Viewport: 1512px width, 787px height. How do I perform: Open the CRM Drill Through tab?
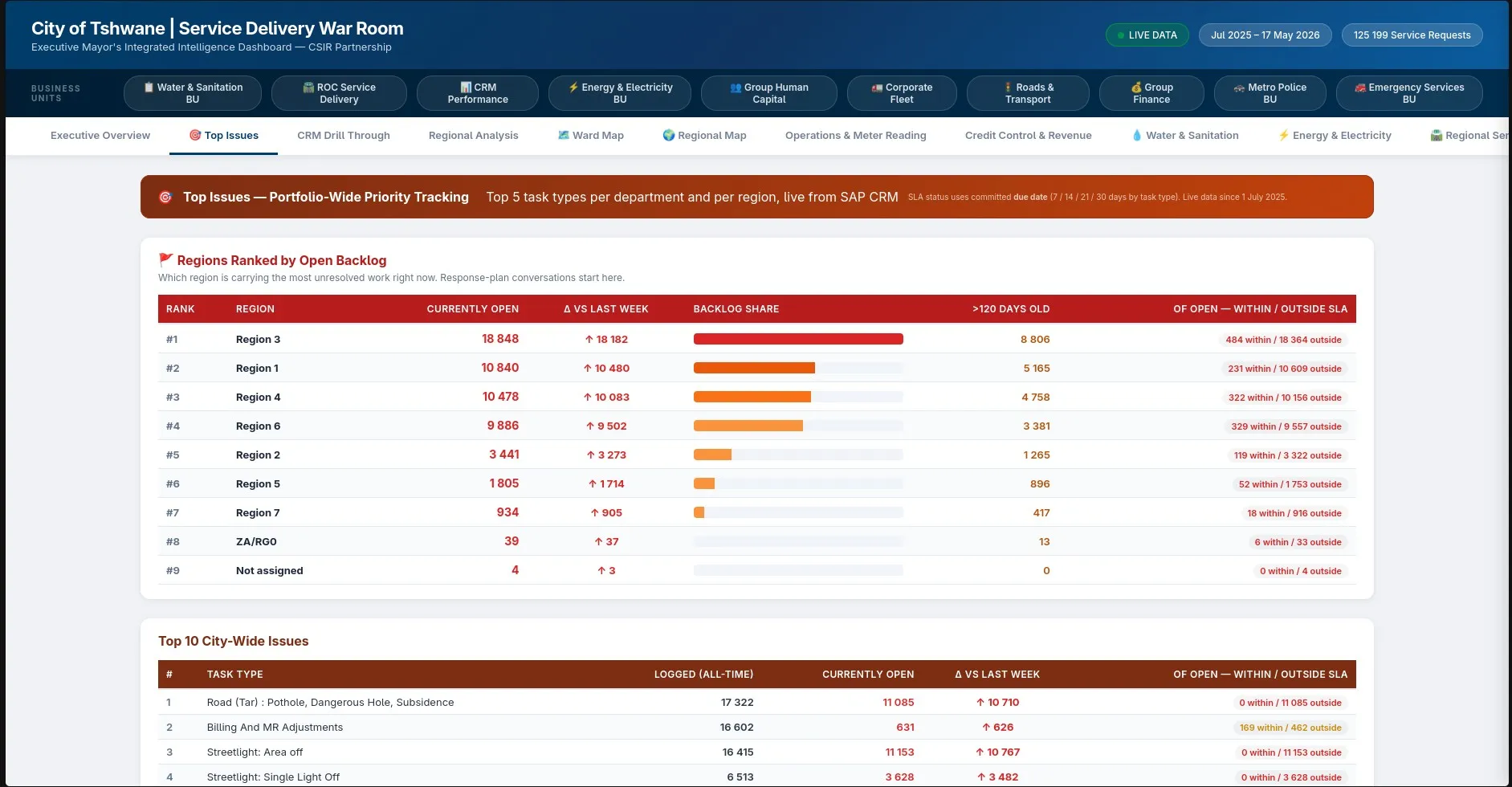point(344,136)
